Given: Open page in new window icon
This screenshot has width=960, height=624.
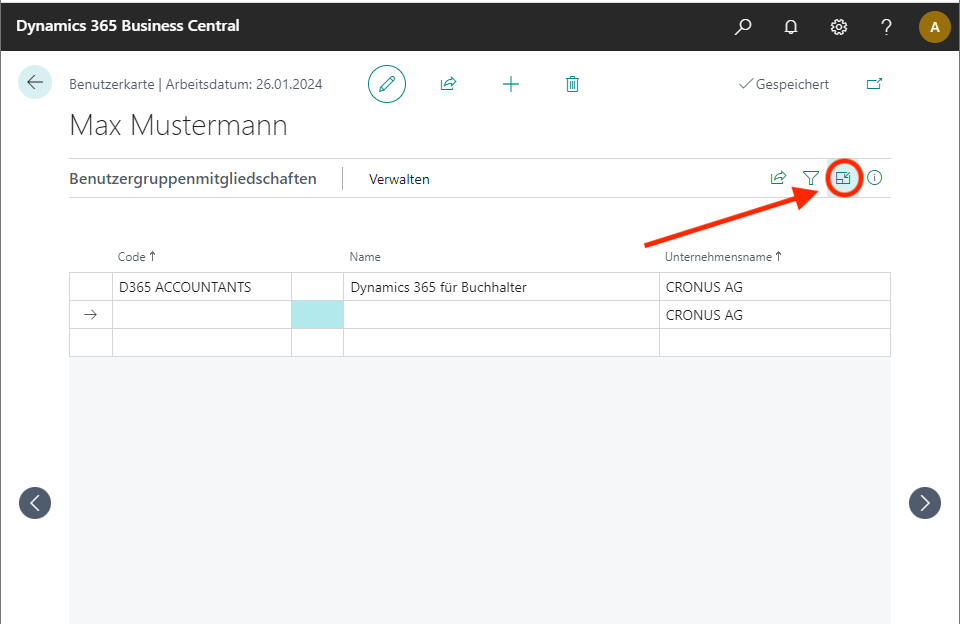Looking at the screenshot, I should click(x=874, y=84).
